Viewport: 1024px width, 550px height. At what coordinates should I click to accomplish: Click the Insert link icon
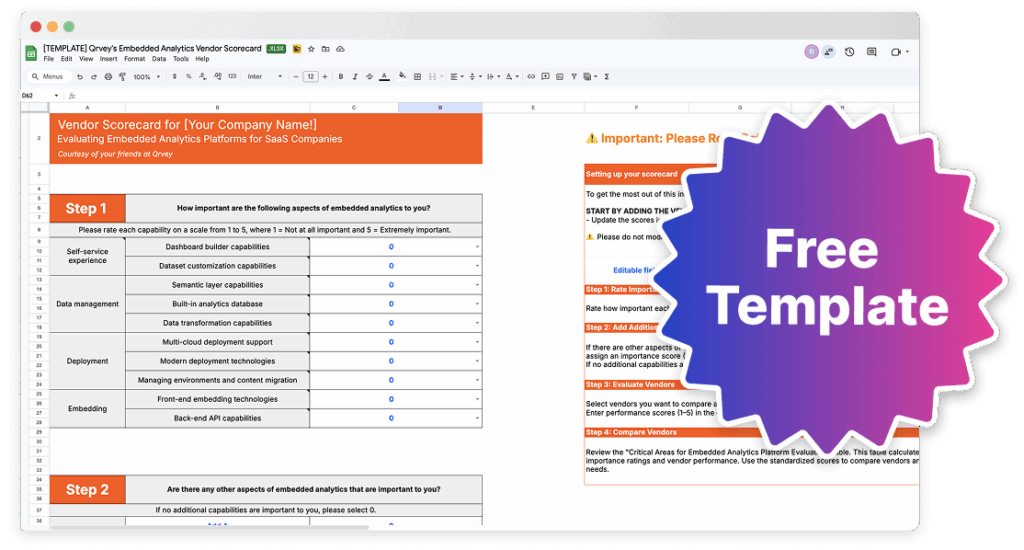[x=531, y=77]
